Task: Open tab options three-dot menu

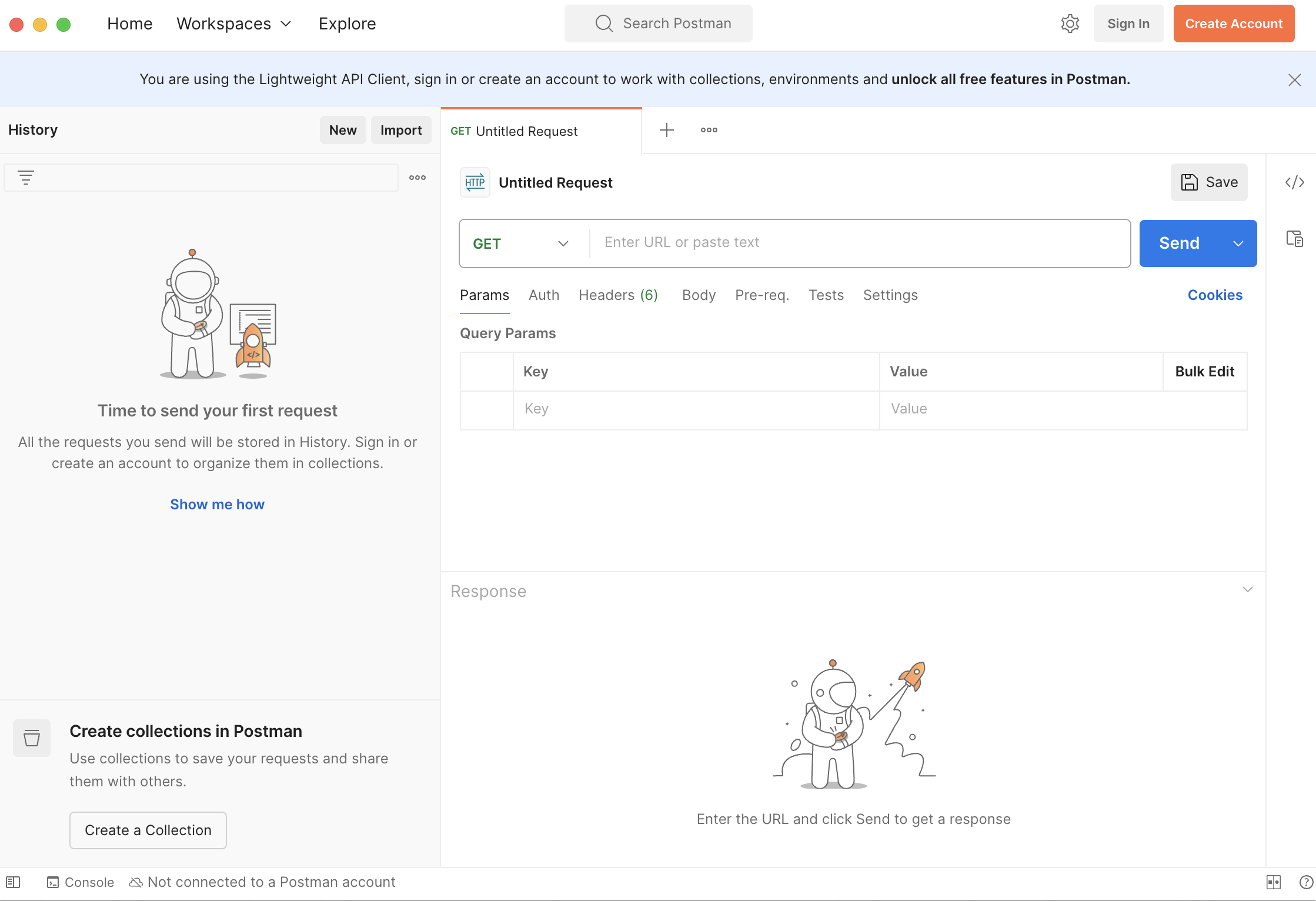Action: point(709,130)
